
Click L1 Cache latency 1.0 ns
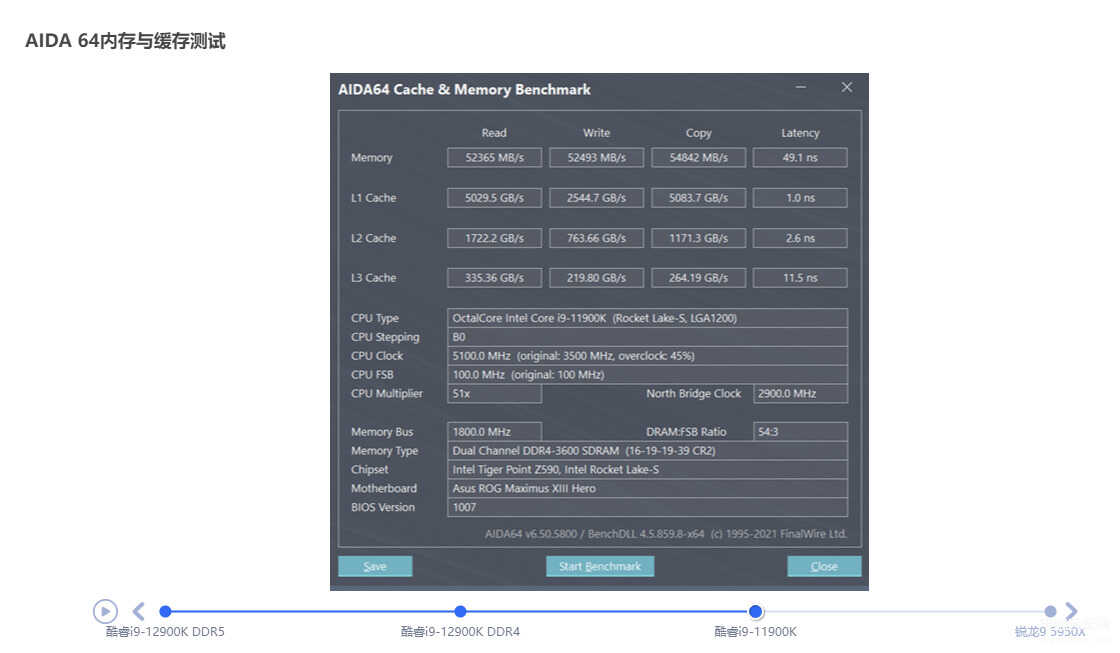(801, 198)
